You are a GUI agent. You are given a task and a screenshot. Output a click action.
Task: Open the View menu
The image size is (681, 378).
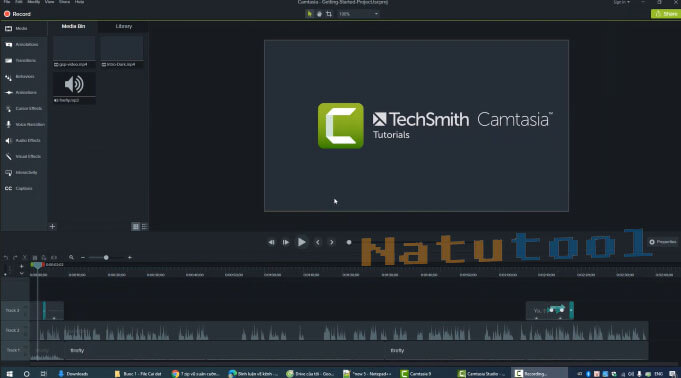(x=50, y=2)
